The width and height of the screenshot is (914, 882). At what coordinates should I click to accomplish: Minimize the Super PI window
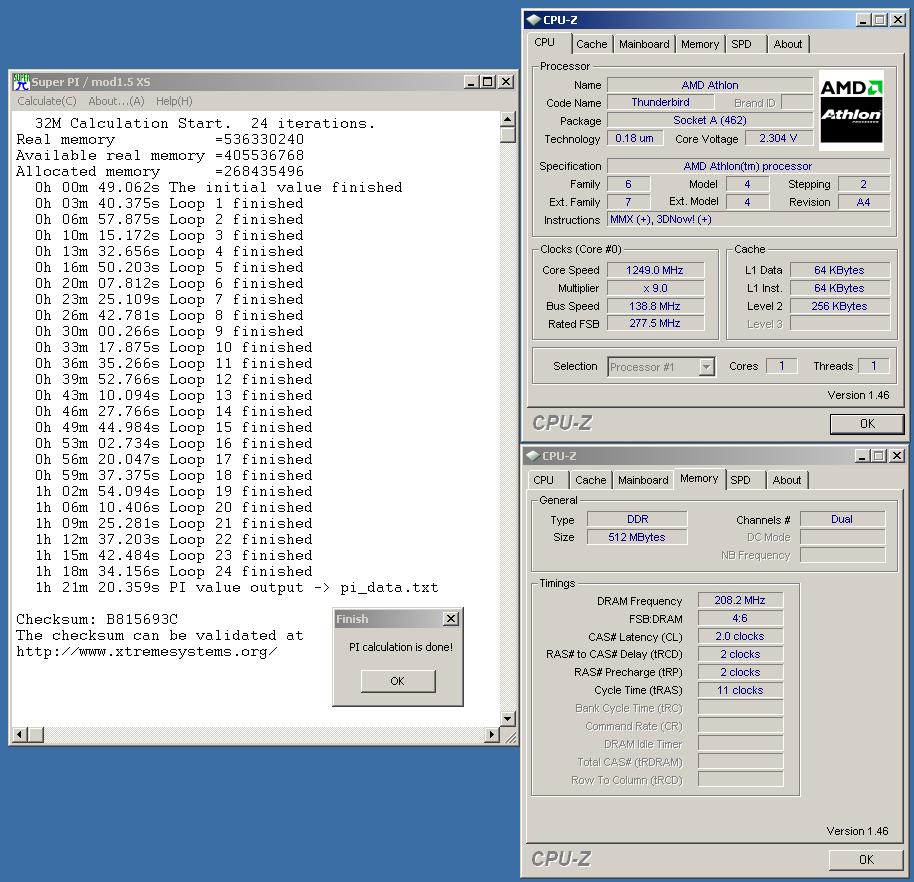coord(472,82)
